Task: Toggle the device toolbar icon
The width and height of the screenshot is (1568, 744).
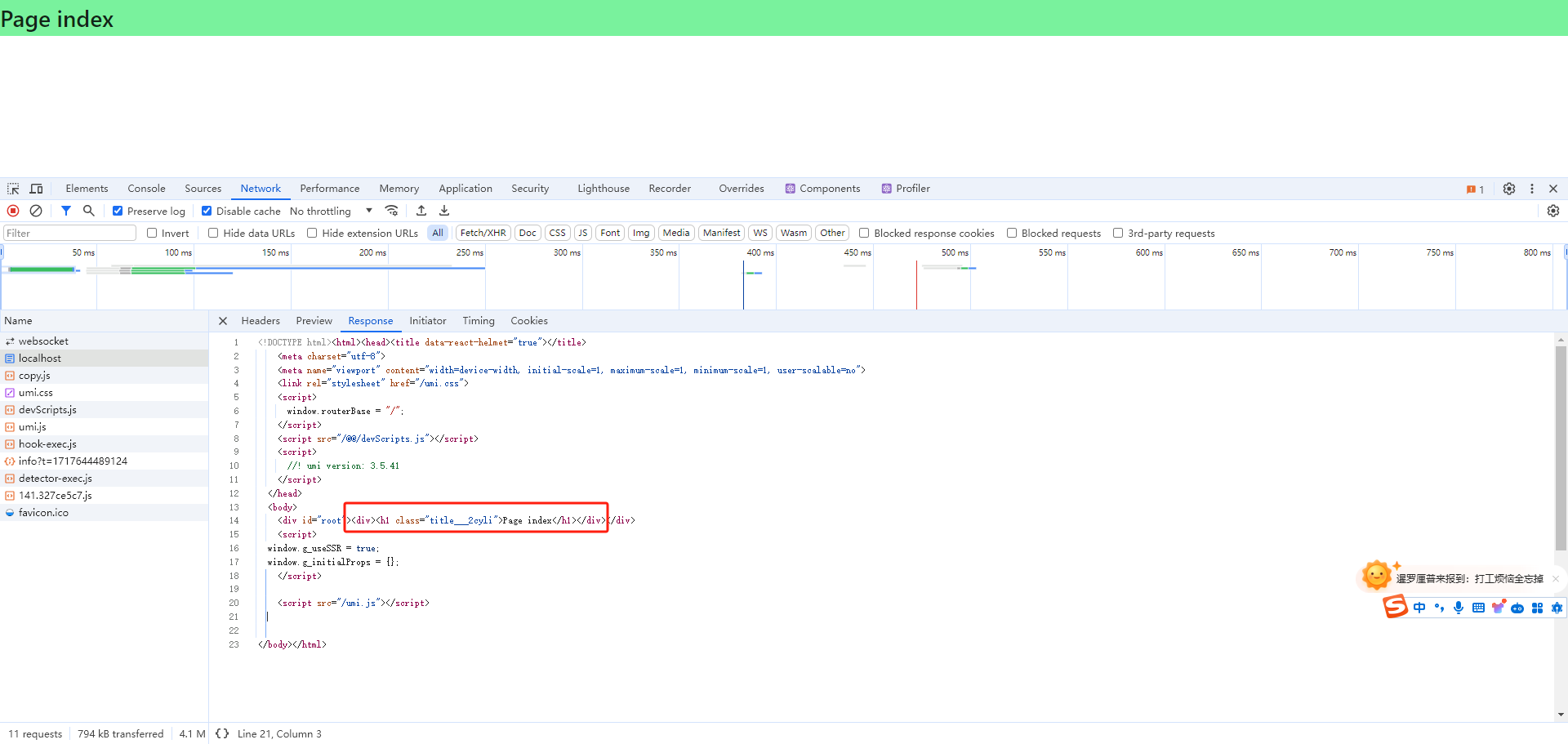Action: pyautogui.click(x=36, y=189)
